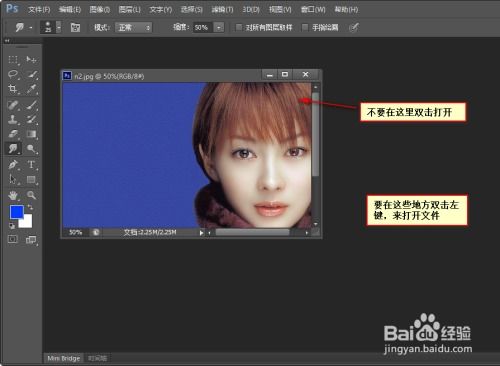Select the Gradient tool
The image size is (500, 366).
[x=31, y=134]
